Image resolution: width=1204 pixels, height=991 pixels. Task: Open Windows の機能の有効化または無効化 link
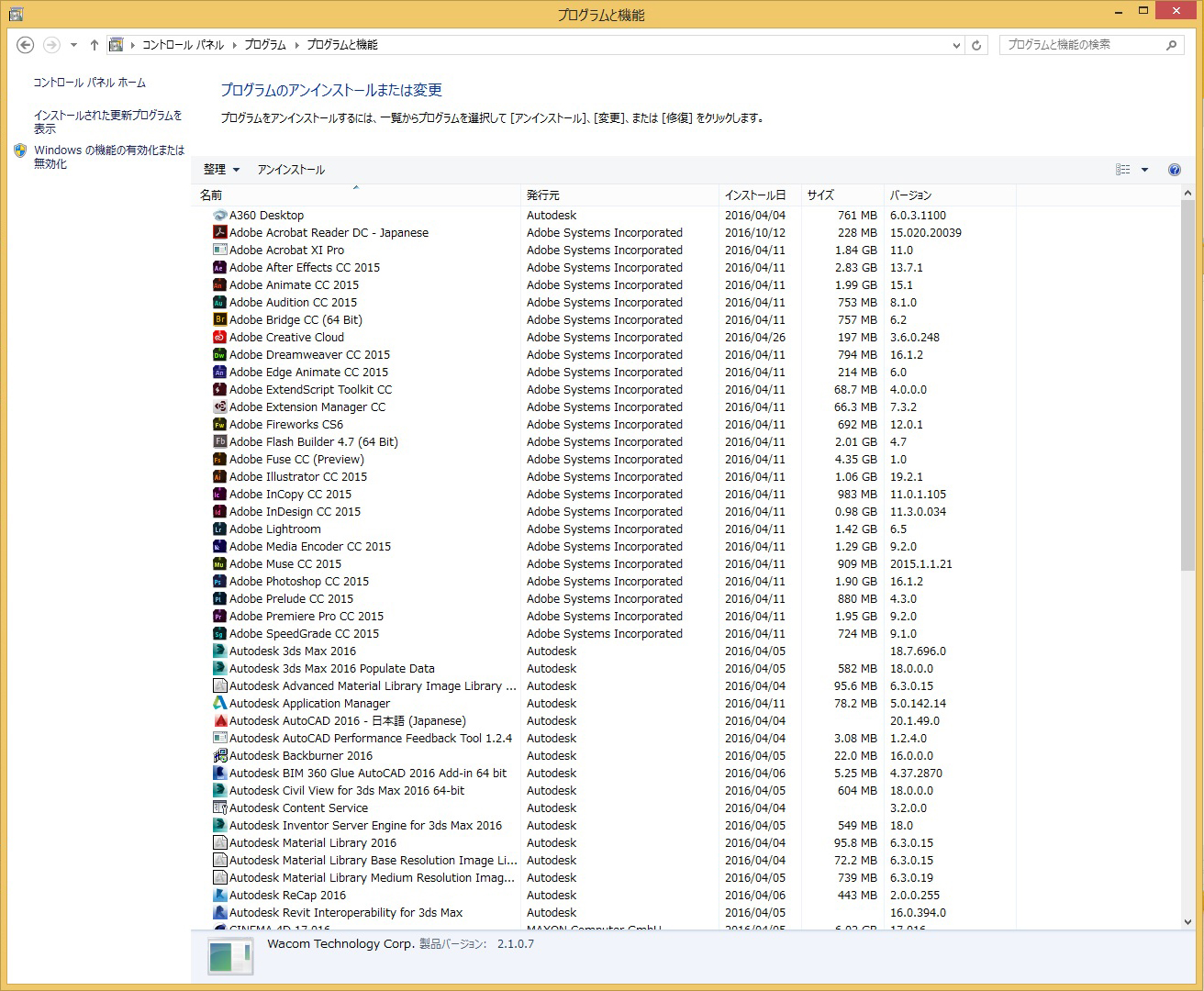tap(108, 157)
